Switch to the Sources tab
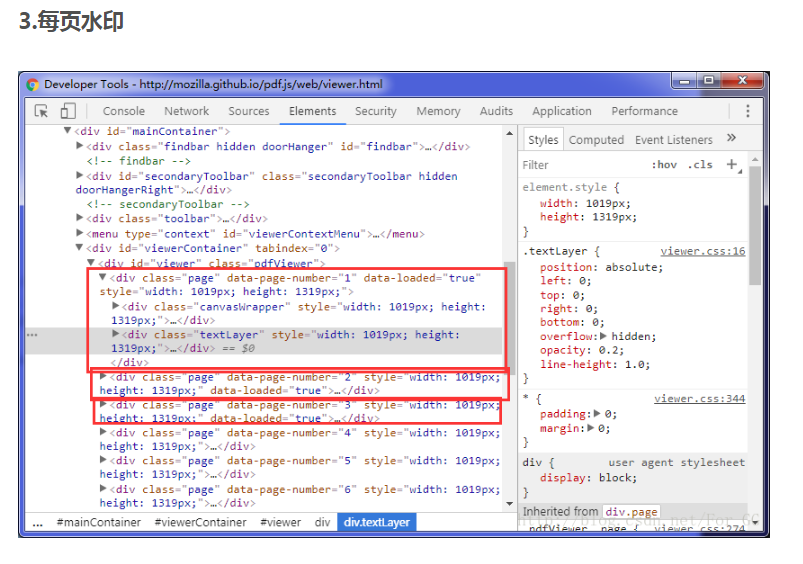This screenshot has height=564, width=803. [x=248, y=111]
